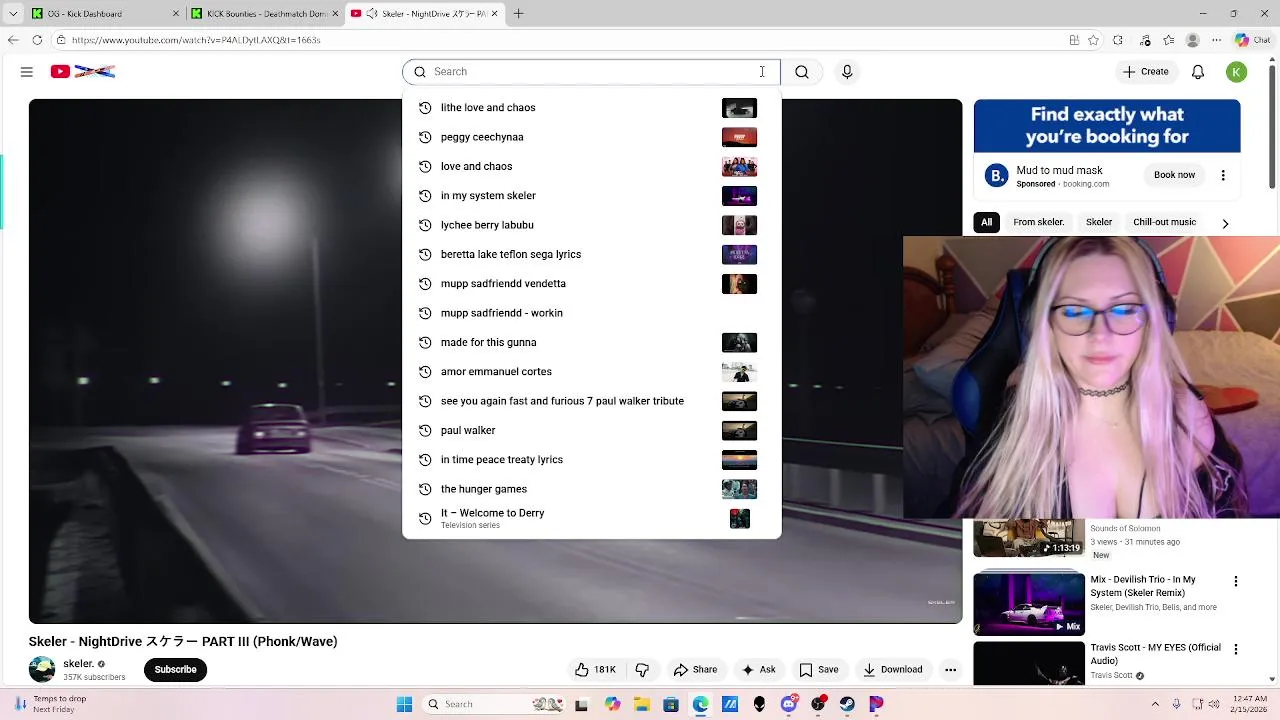Viewport: 1280px width, 720px height.
Task: Select 'lithe love and chaos' search suggestion
Action: coord(591,108)
